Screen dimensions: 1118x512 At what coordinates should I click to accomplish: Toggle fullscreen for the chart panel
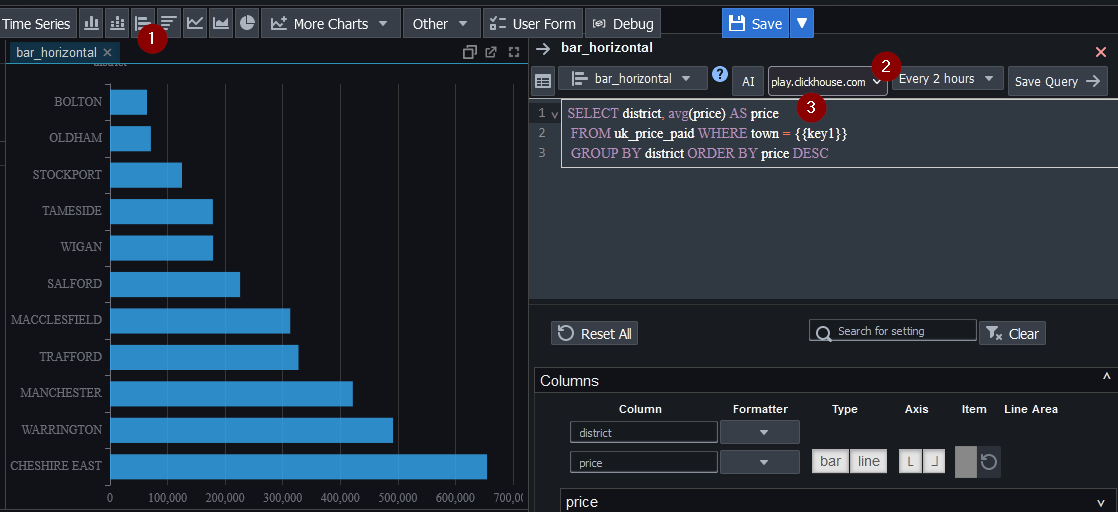point(514,52)
